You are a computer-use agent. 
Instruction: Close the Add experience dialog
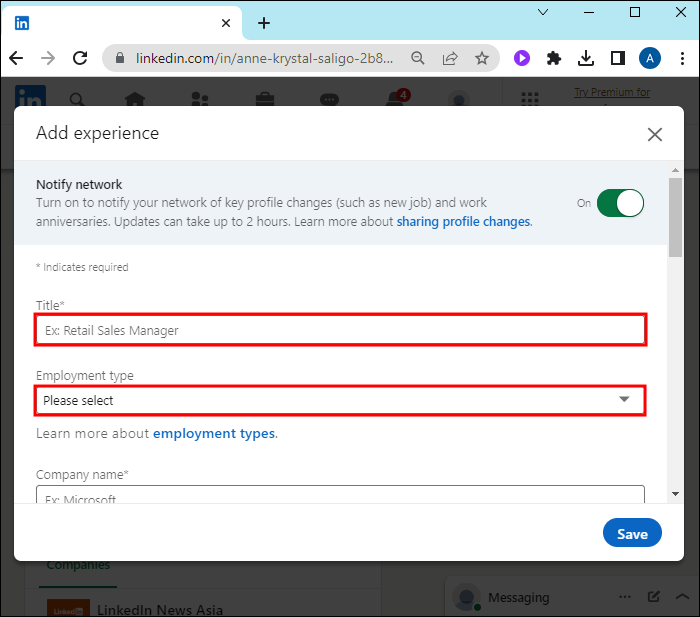tap(655, 134)
